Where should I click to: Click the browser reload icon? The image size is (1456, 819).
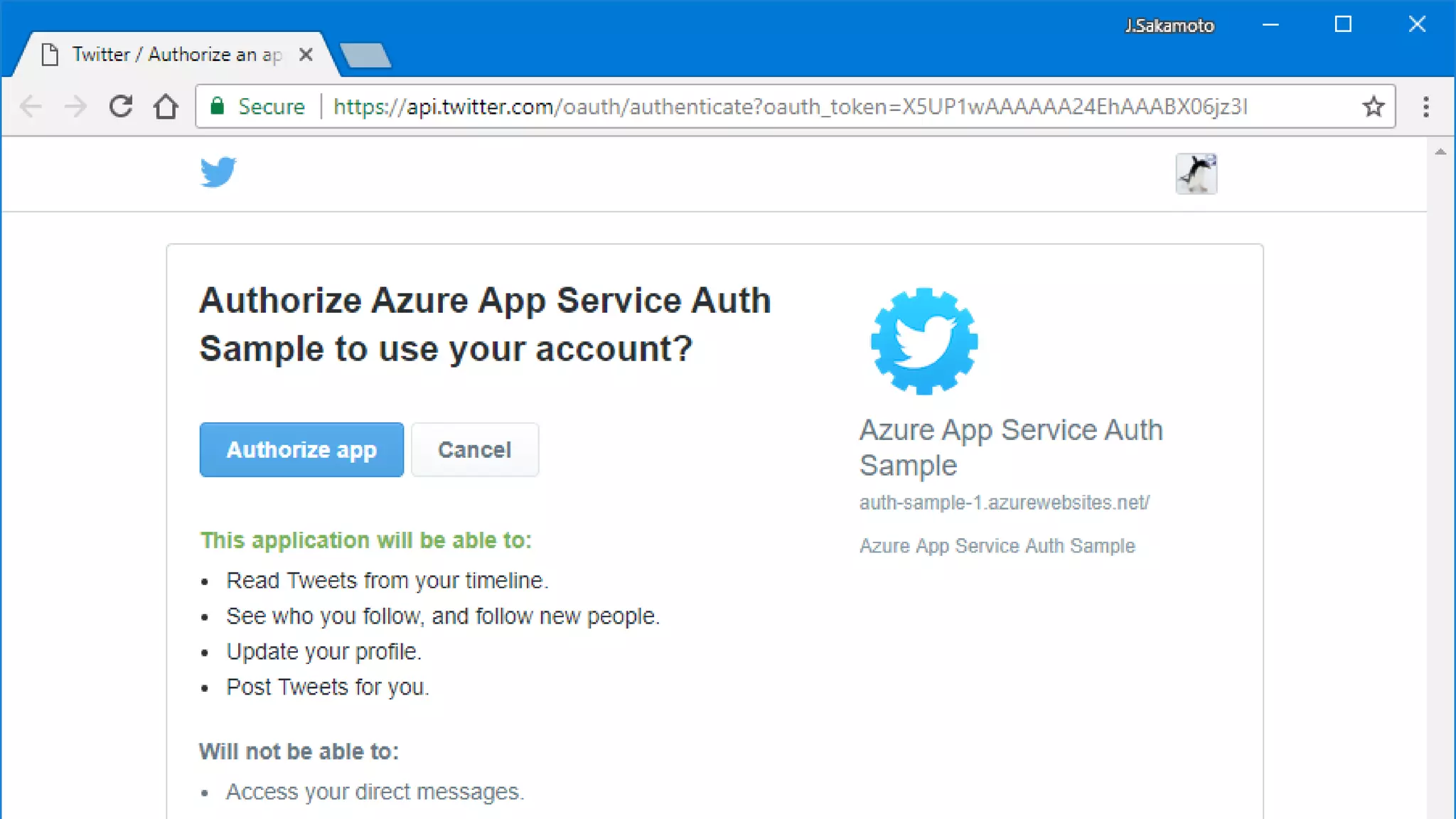click(121, 107)
